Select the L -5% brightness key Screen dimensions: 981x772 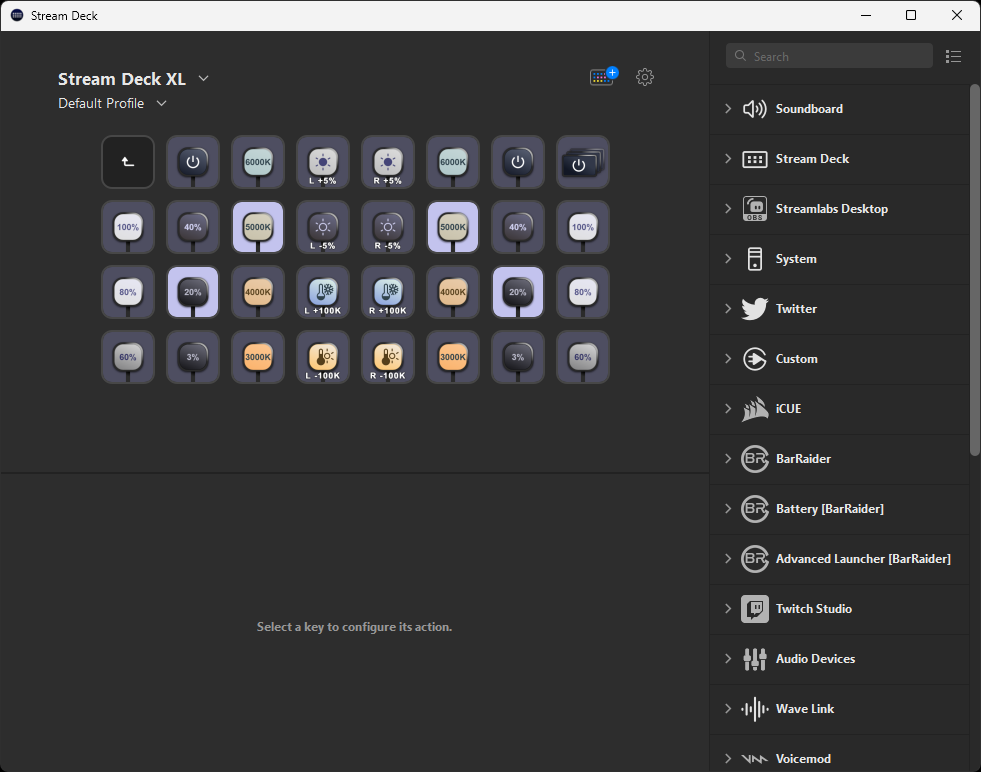click(323, 227)
